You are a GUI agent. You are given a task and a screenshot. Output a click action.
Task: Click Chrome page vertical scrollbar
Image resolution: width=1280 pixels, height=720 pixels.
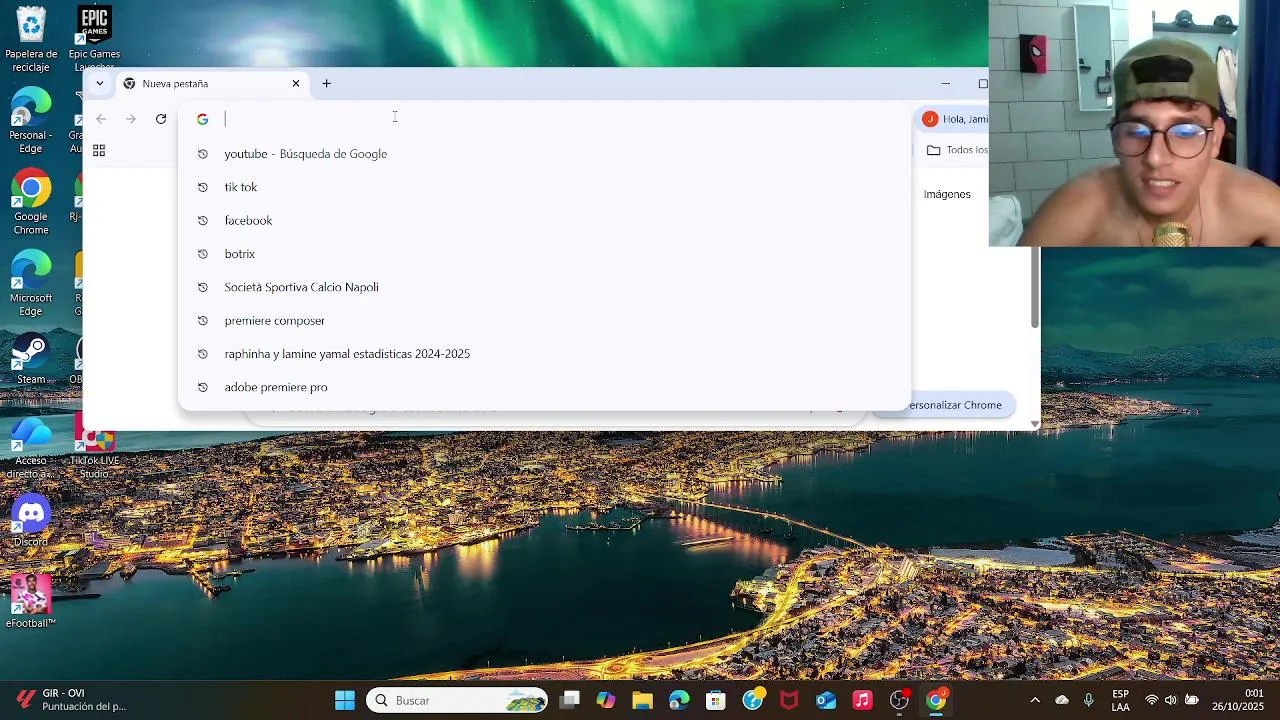coord(1035,288)
